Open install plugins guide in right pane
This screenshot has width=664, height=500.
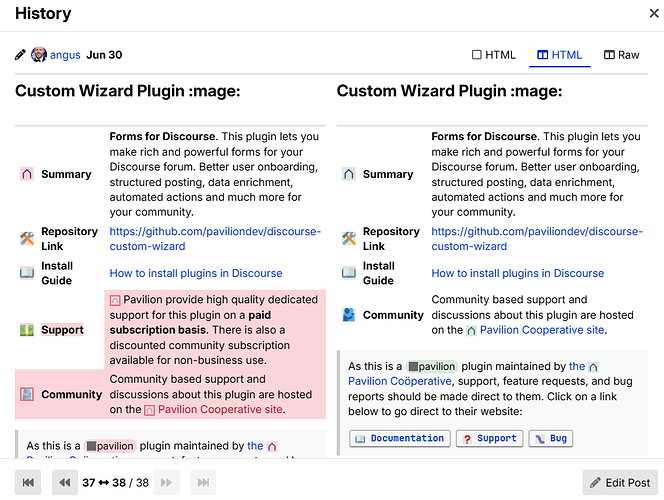[517, 273]
